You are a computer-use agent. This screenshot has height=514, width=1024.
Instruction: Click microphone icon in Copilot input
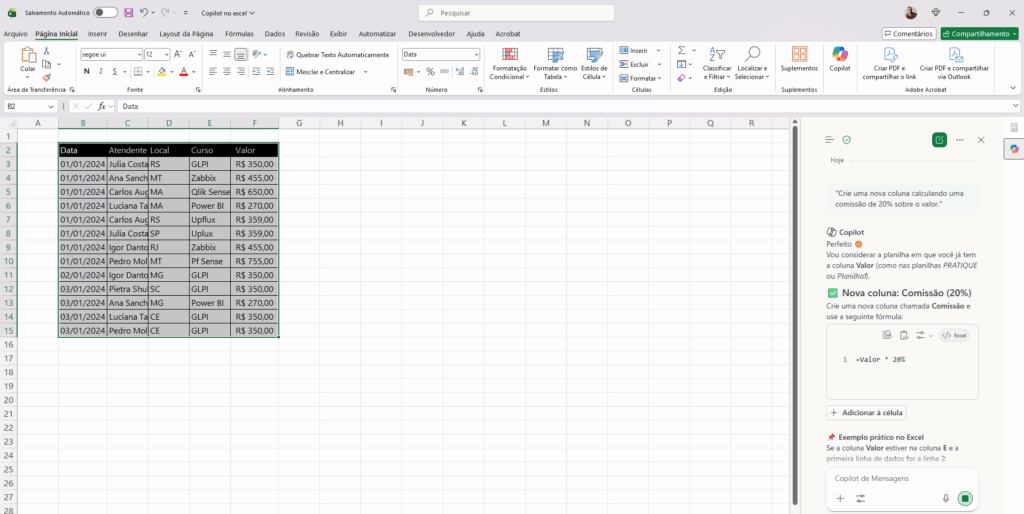[945, 498]
